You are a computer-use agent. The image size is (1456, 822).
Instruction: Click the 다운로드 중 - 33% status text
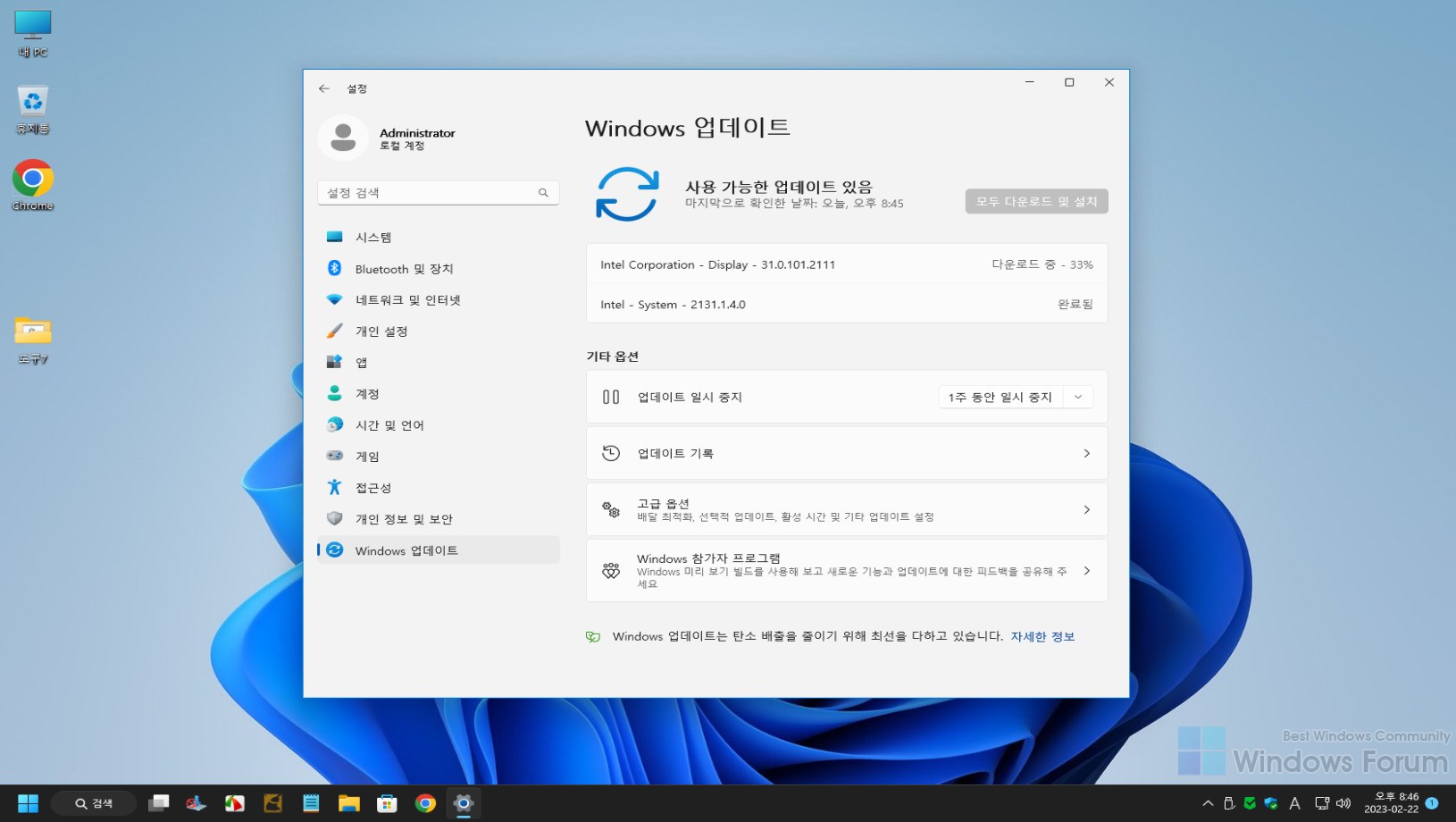pyautogui.click(x=1042, y=264)
